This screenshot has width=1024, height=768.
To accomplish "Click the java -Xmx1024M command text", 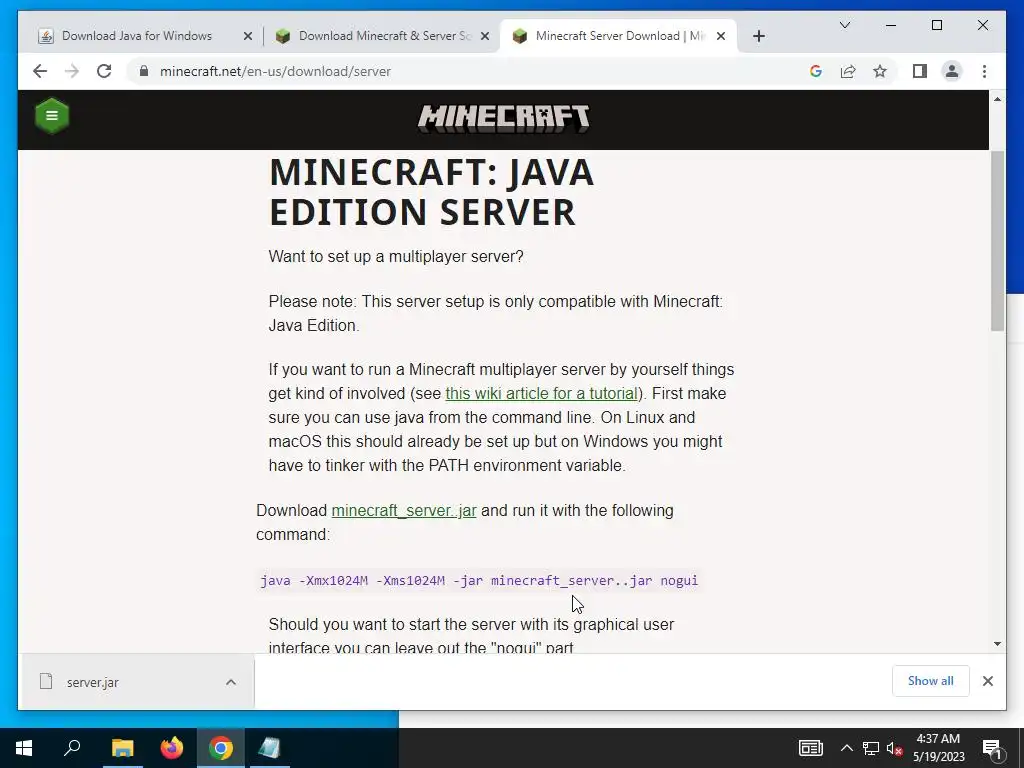I will point(479,580).
